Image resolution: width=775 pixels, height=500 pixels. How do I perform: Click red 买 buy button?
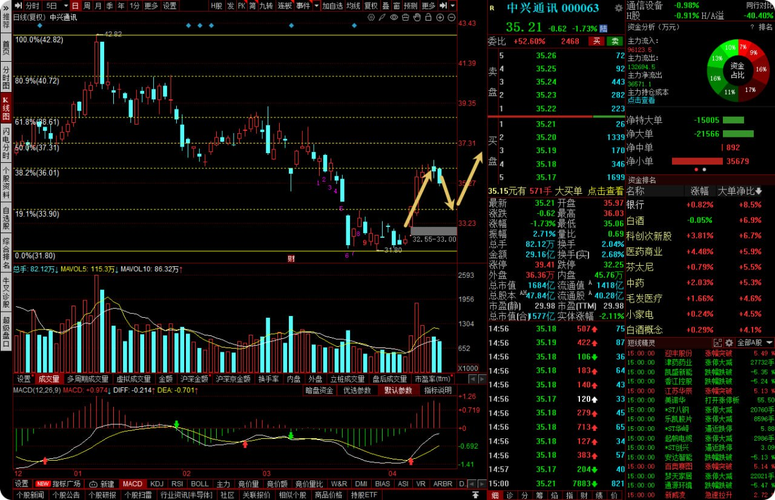click(596, 42)
